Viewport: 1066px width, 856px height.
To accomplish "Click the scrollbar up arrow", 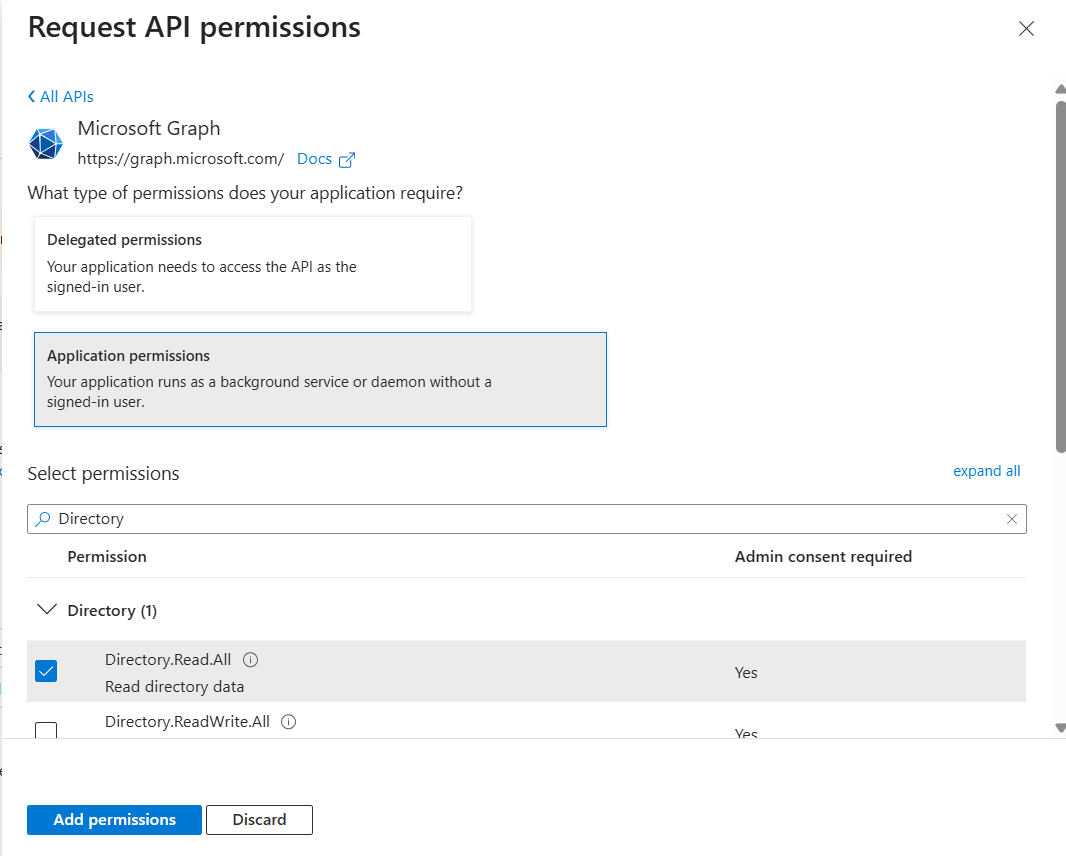I will pyautogui.click(x=1061, y=89).
